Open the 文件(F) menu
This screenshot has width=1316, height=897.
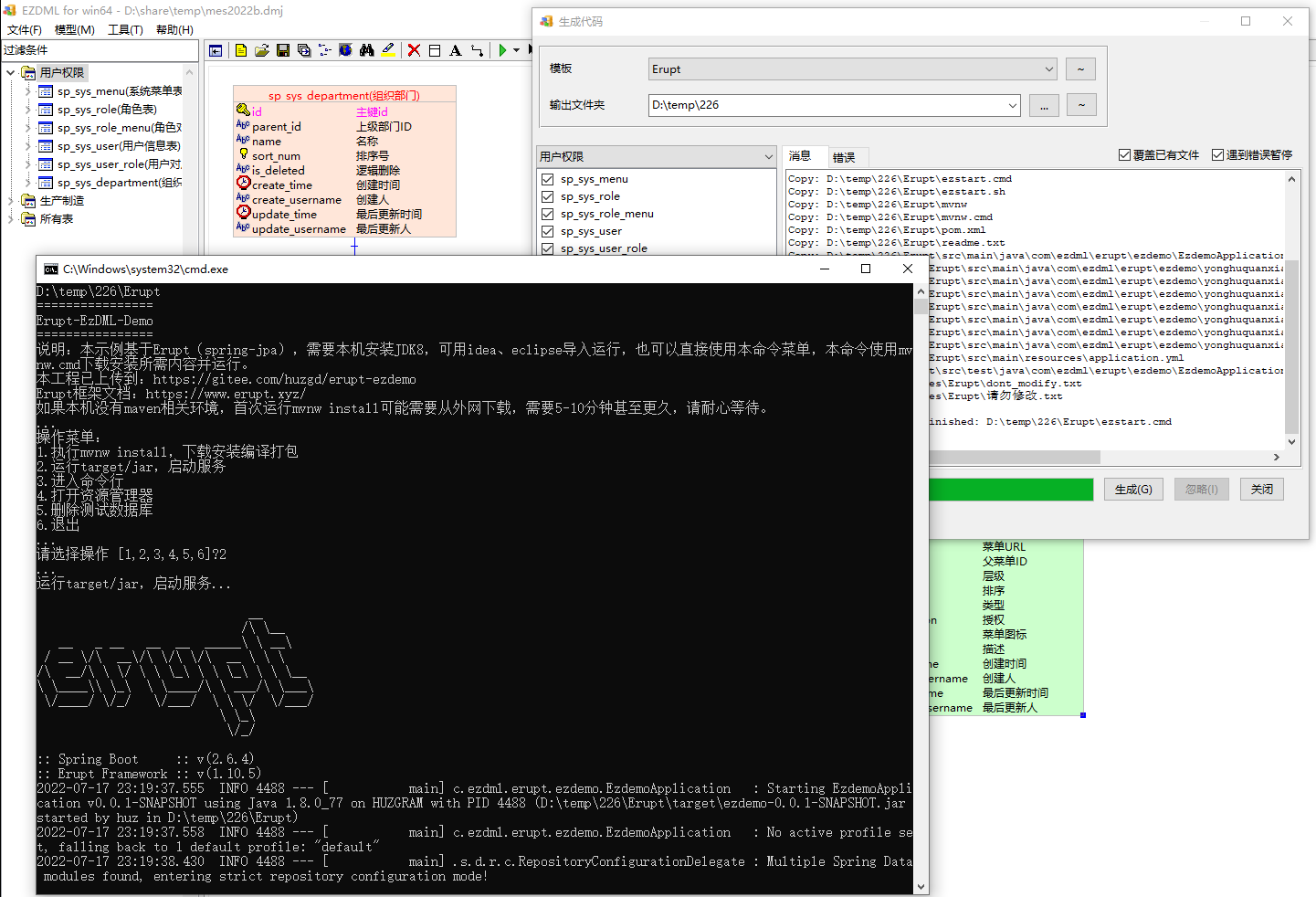tap(25, 30)
